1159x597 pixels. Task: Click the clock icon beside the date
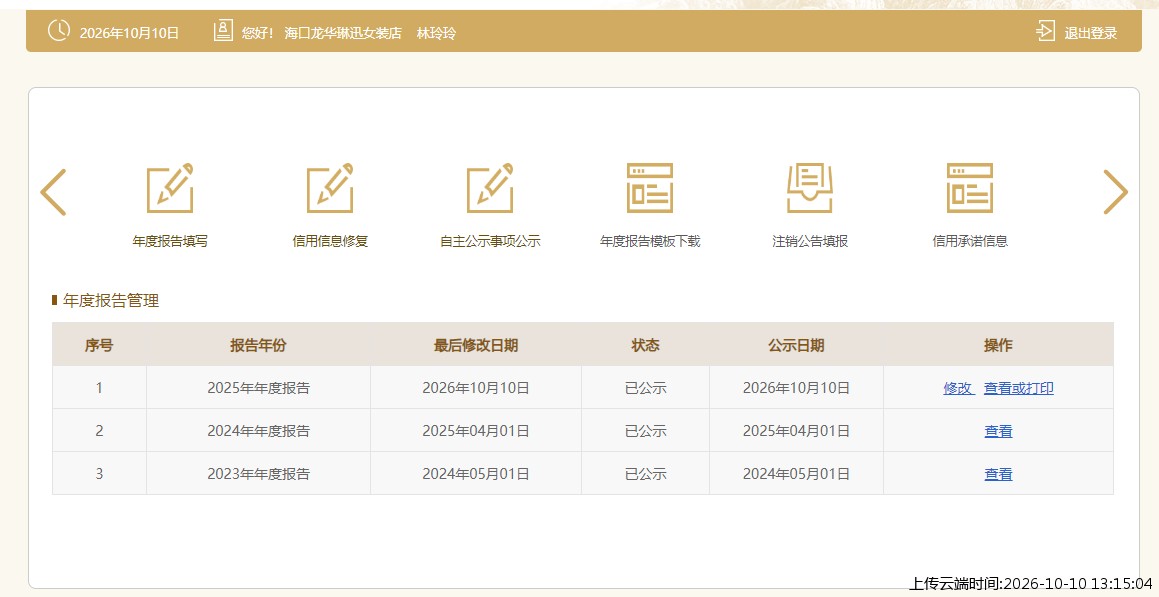tap(59, 31)
